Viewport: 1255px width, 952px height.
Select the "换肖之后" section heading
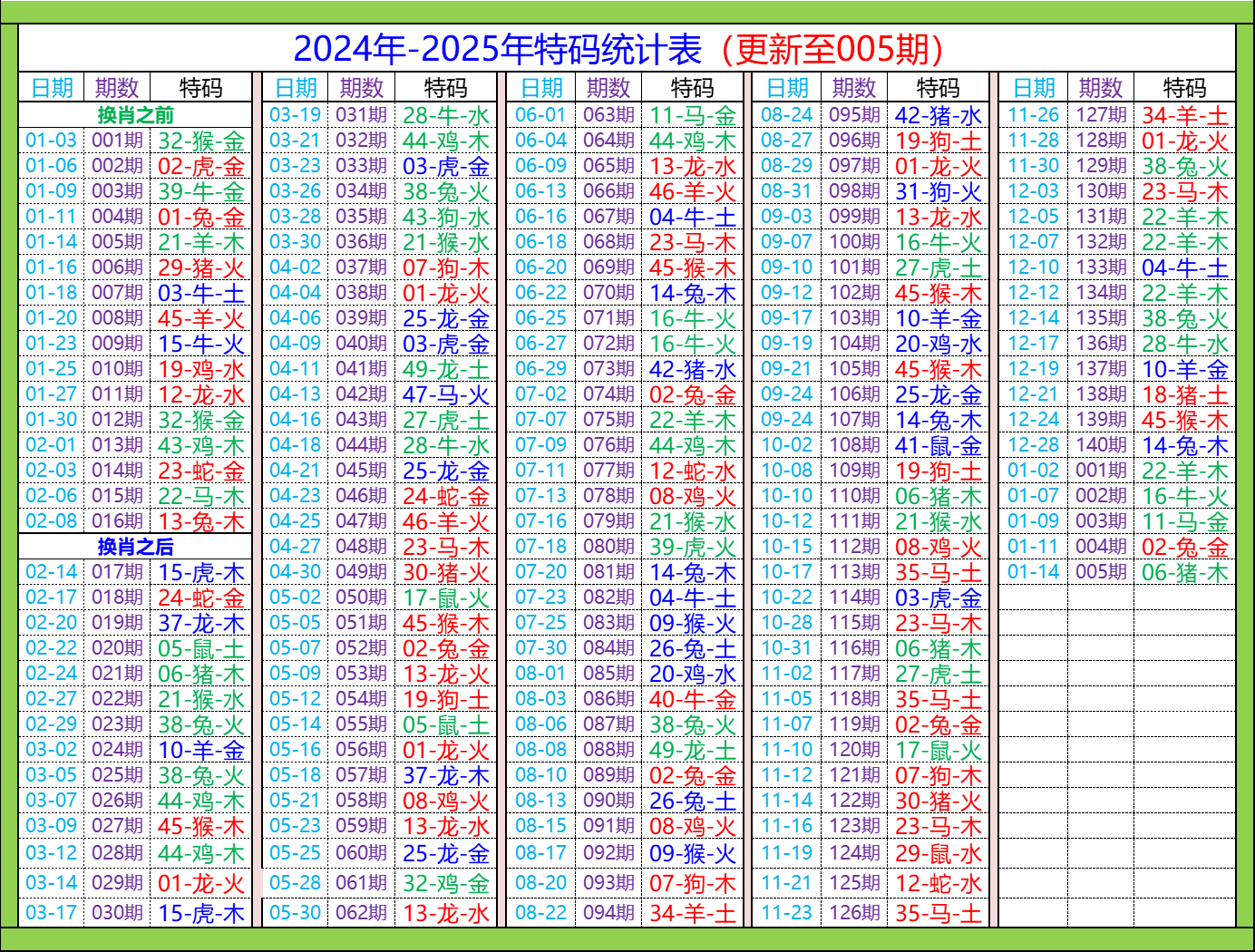pyautogui.click(x=135, y=547)
